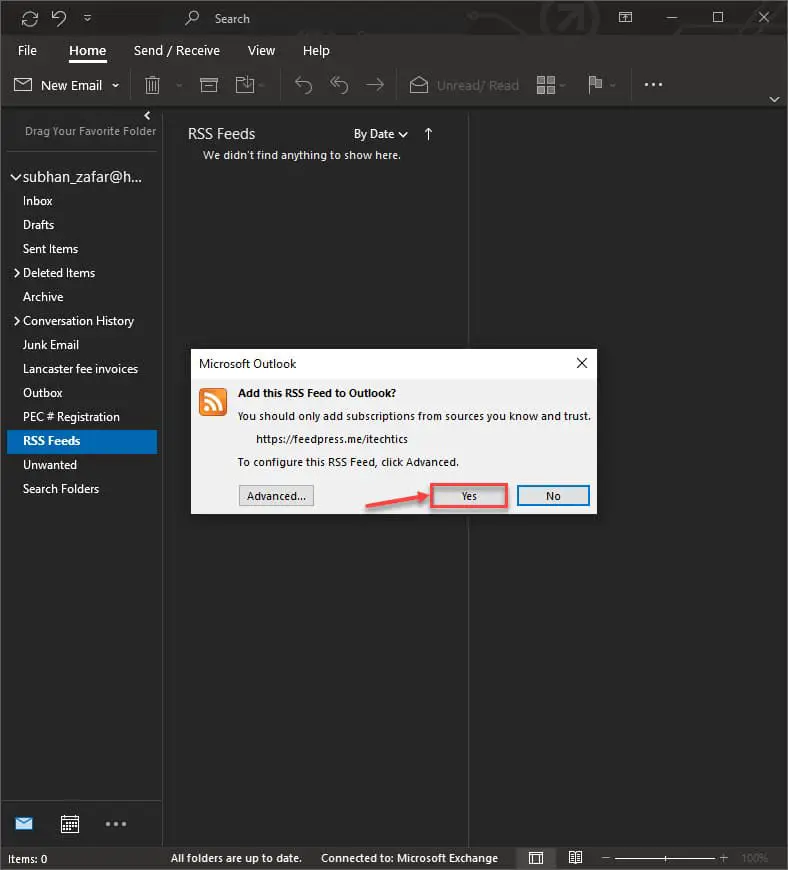Screen dimensions: 788x870
Task: Open the ribbon More commands ellipsis
Action: pos(653,84)
